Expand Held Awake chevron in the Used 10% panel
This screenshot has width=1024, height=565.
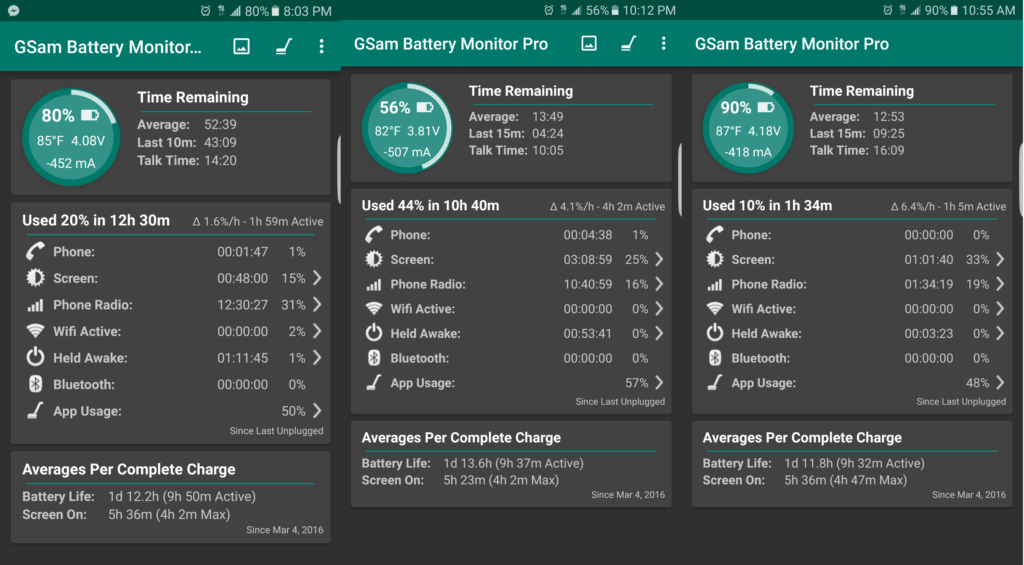(1000, 333)
